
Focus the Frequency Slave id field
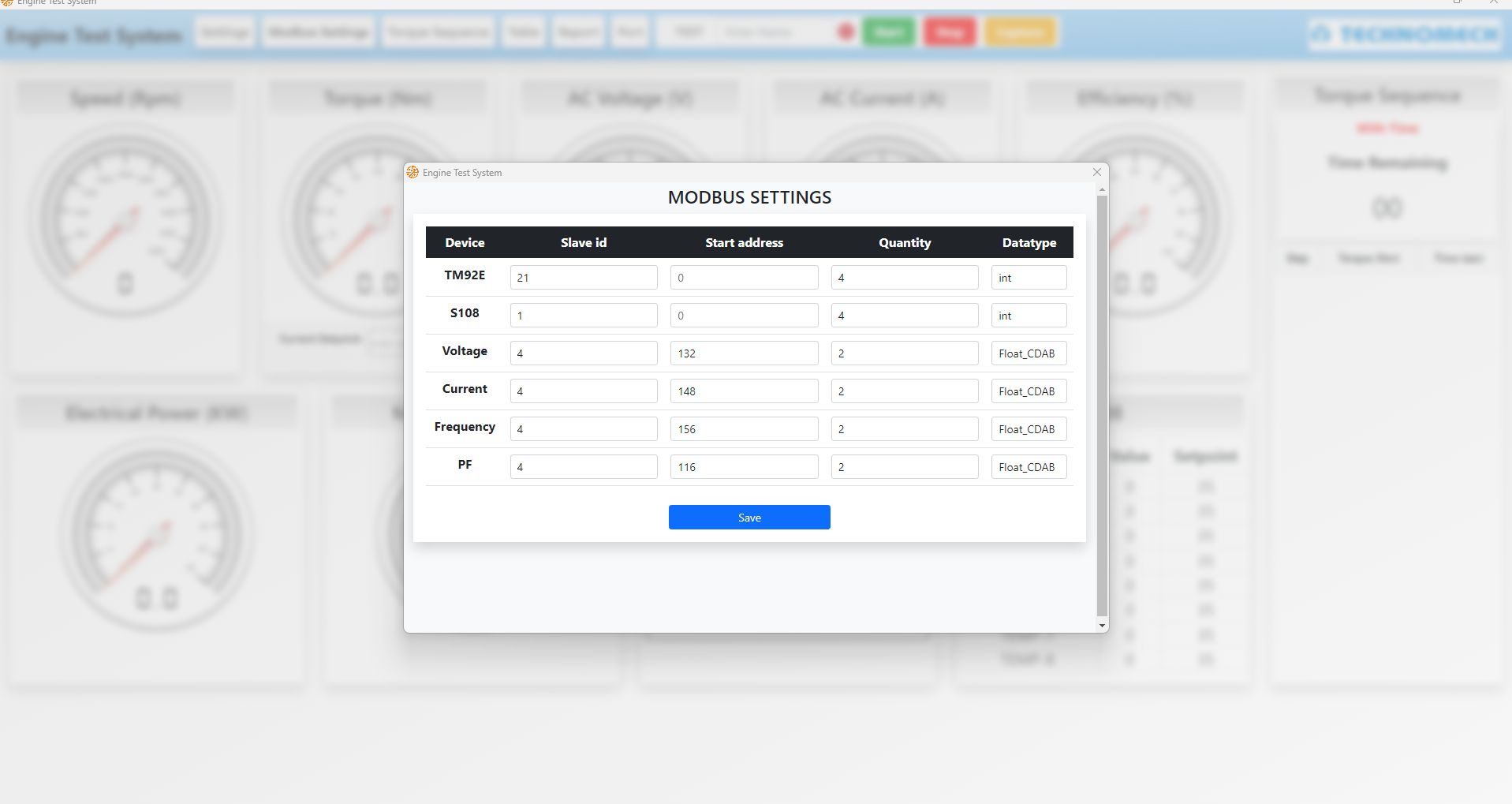[584, 428]
